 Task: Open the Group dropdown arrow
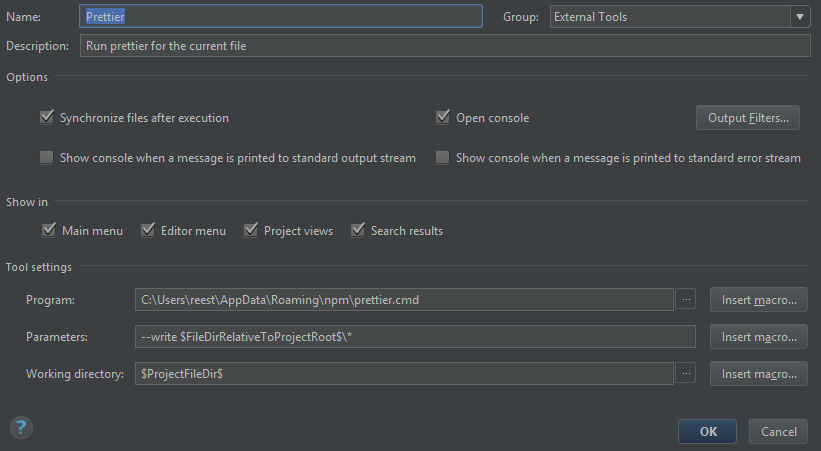tap(799, 17)
